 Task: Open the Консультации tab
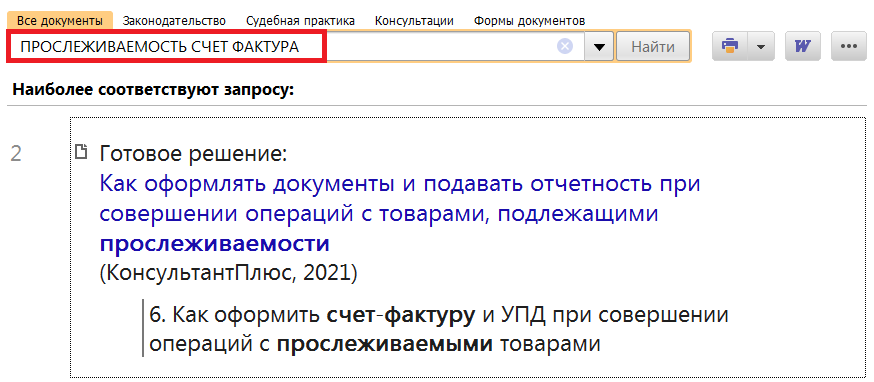pyautogui.click(x=414, y=21)
